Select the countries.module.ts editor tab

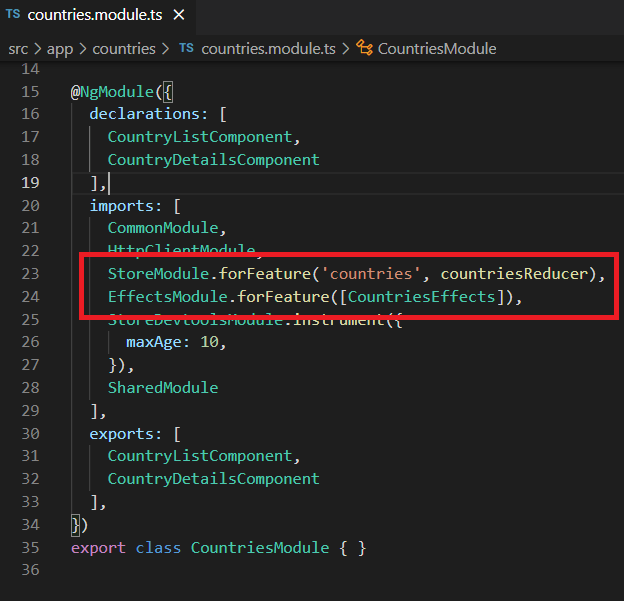(96, 16)
